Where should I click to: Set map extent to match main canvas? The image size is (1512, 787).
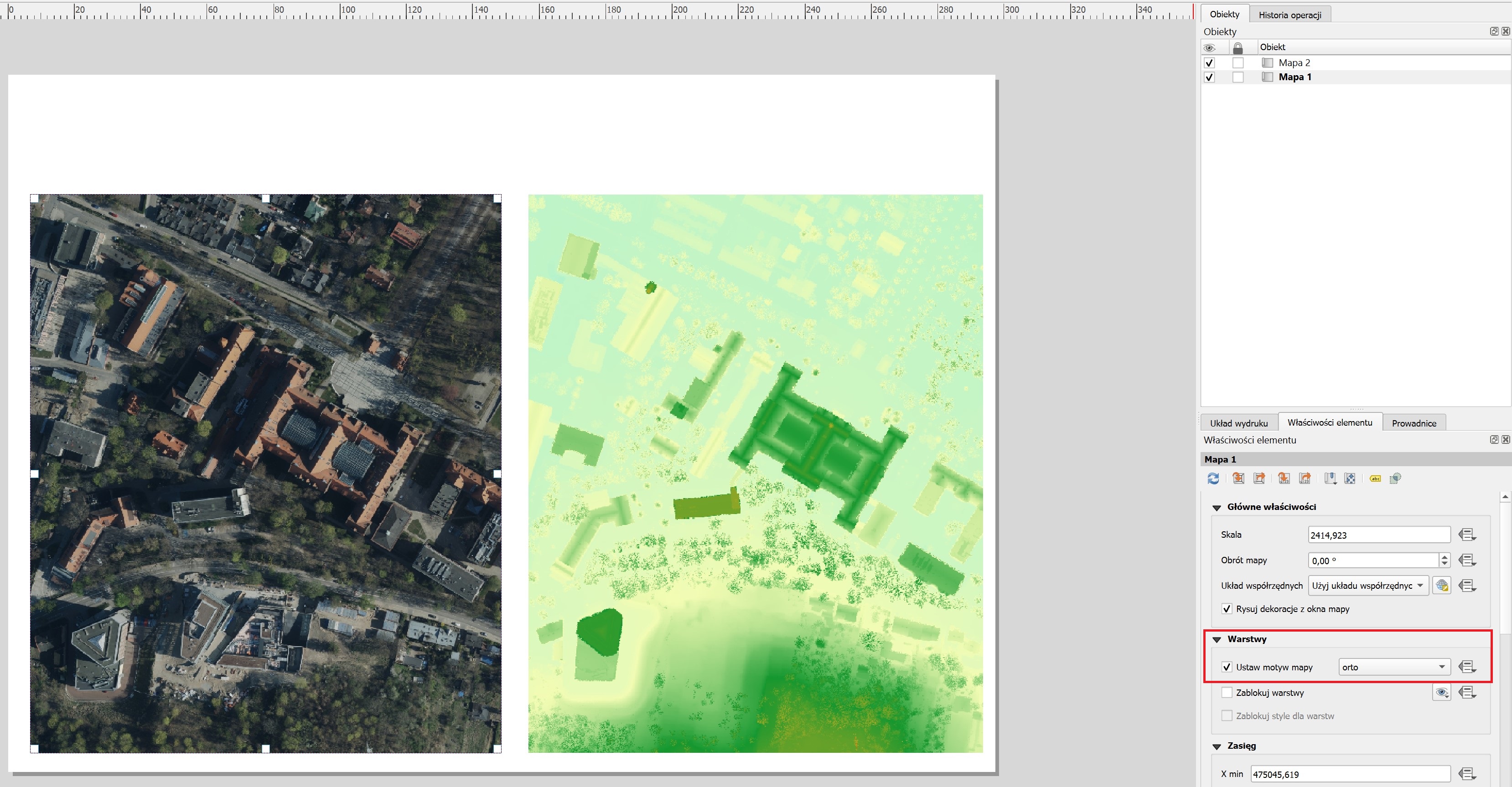[1238, 478]
